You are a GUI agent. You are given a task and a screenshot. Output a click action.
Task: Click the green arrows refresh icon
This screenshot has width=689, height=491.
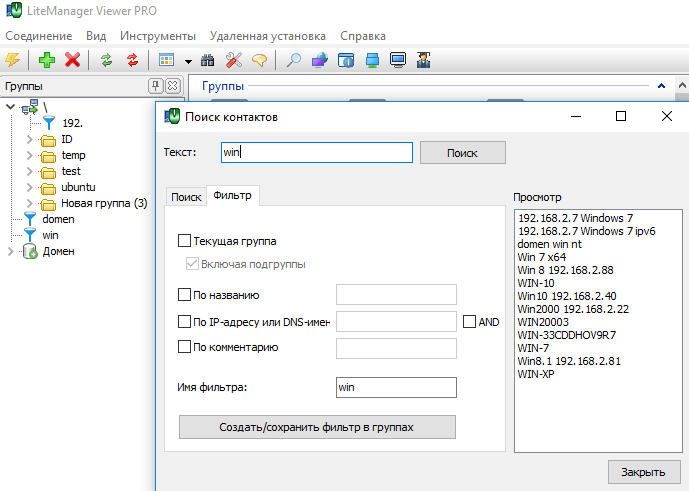106,60
